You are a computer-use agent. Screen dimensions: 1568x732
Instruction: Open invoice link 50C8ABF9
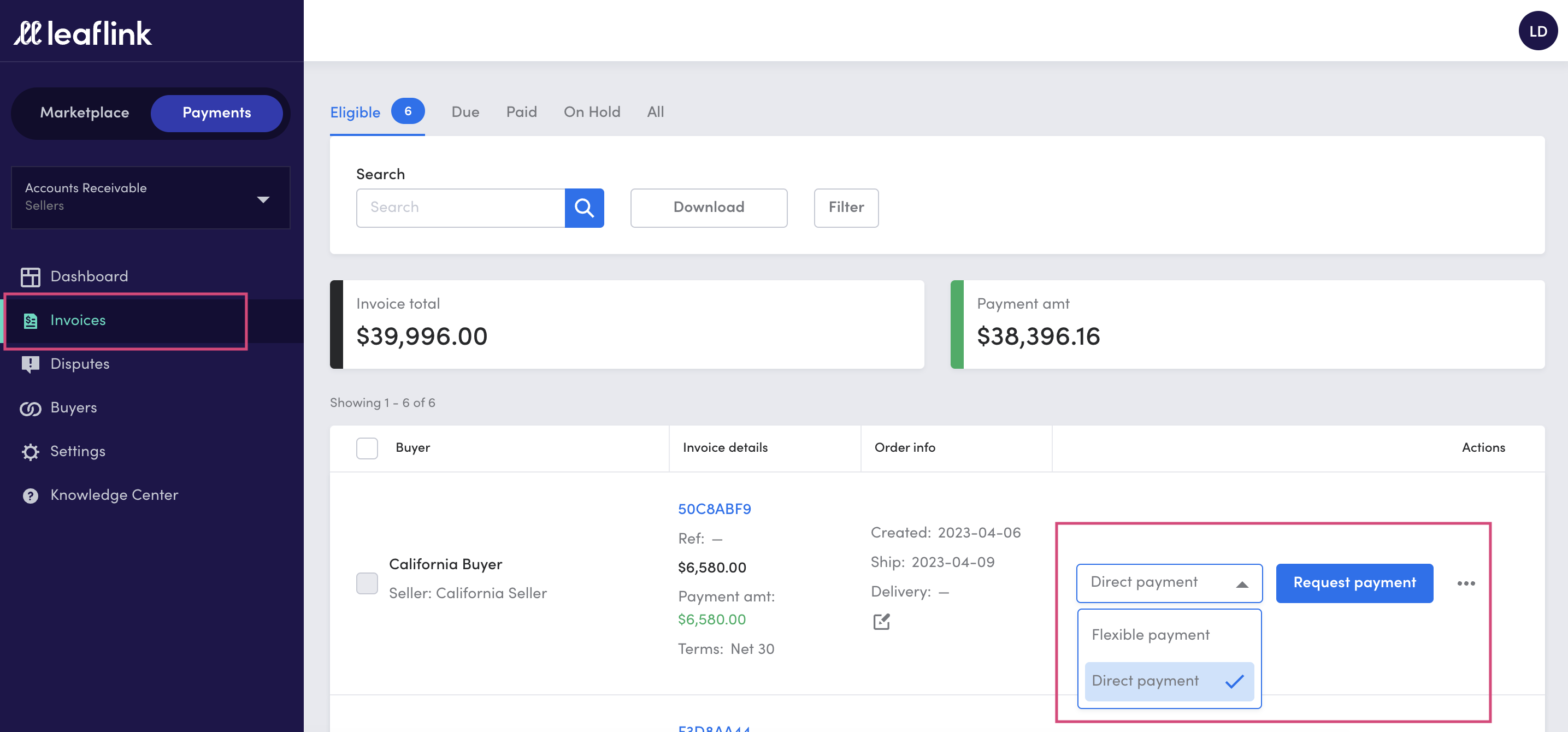(x=714, y=509)
